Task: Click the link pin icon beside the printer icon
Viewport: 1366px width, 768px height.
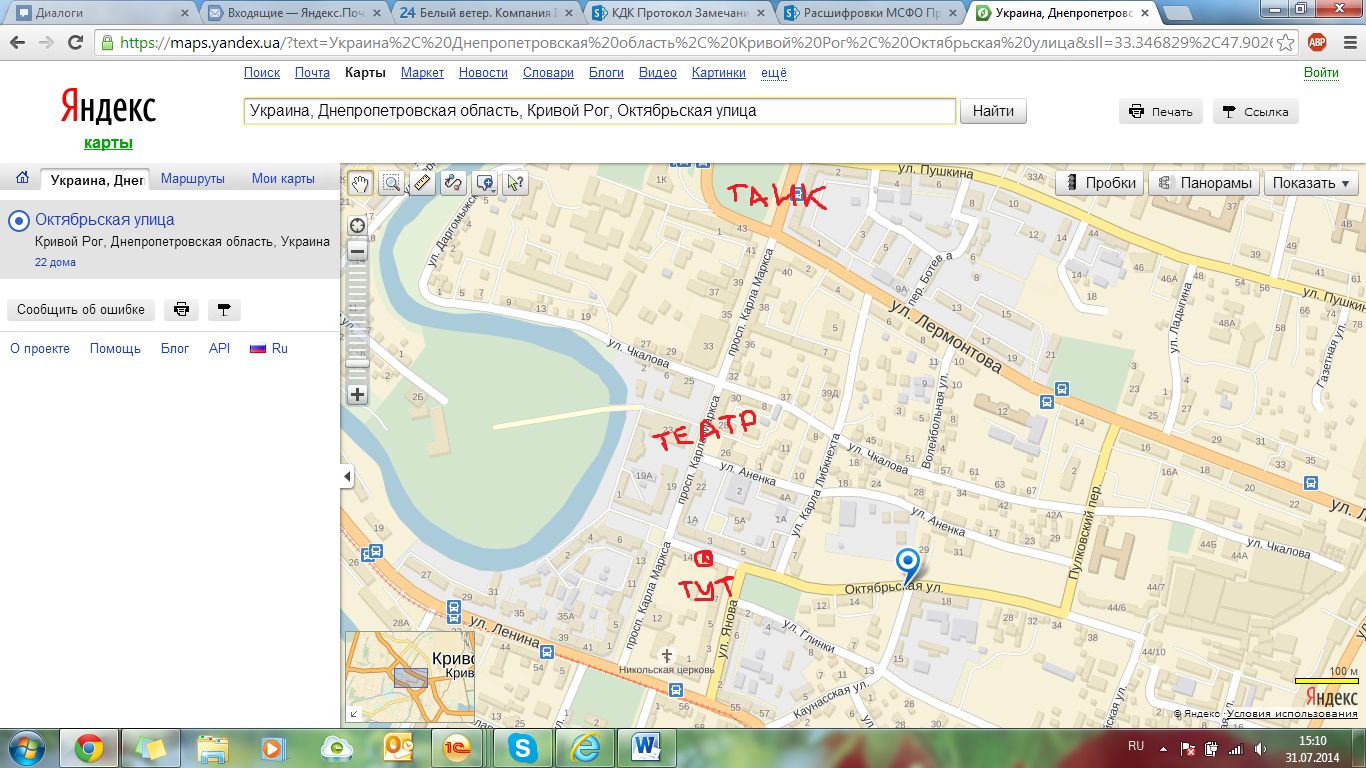Action: point(224,310)
